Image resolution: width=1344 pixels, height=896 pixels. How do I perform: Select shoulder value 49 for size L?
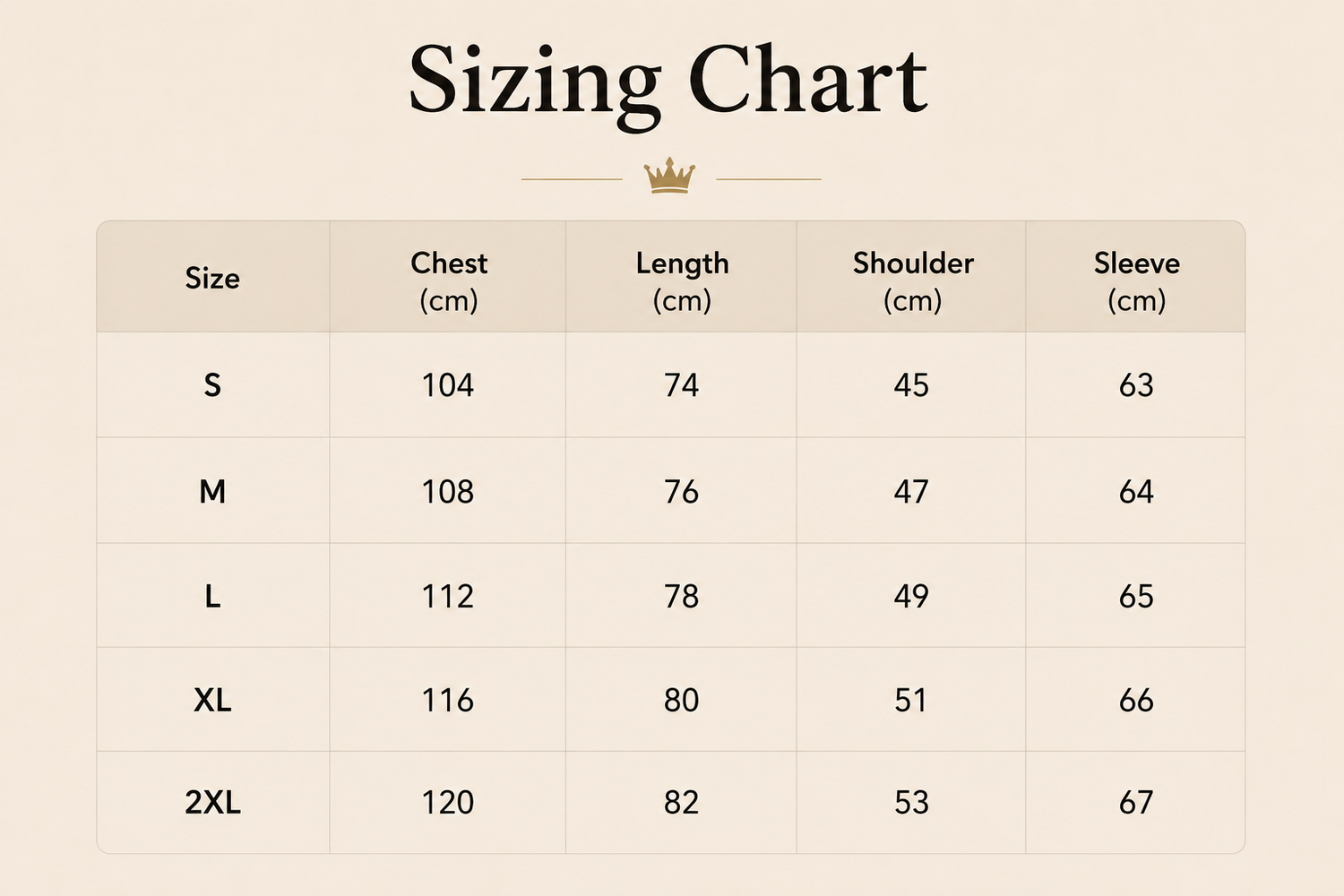pyautogui.click(x=911, y=596)
